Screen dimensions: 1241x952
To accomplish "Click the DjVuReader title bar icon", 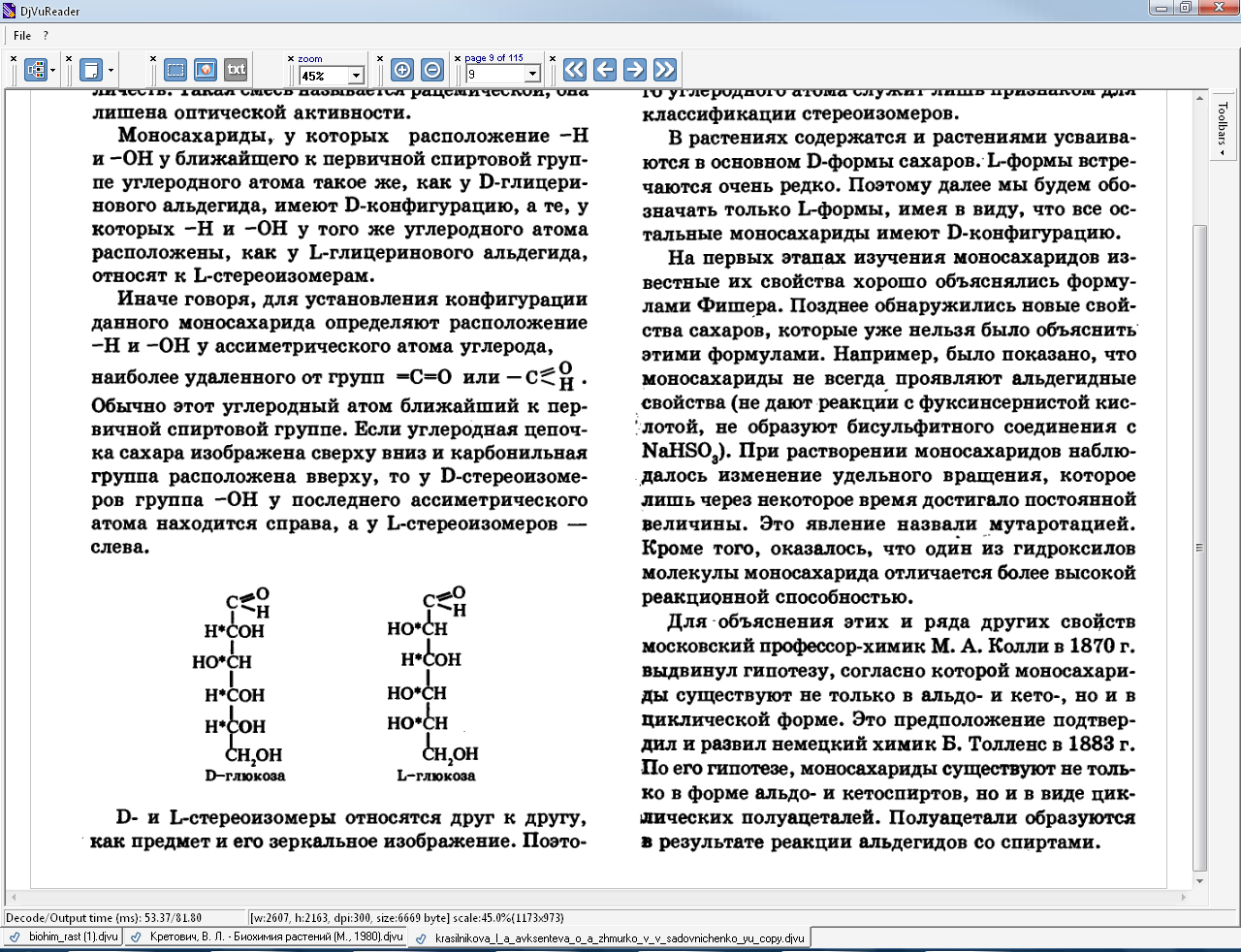I will (10, 11).
